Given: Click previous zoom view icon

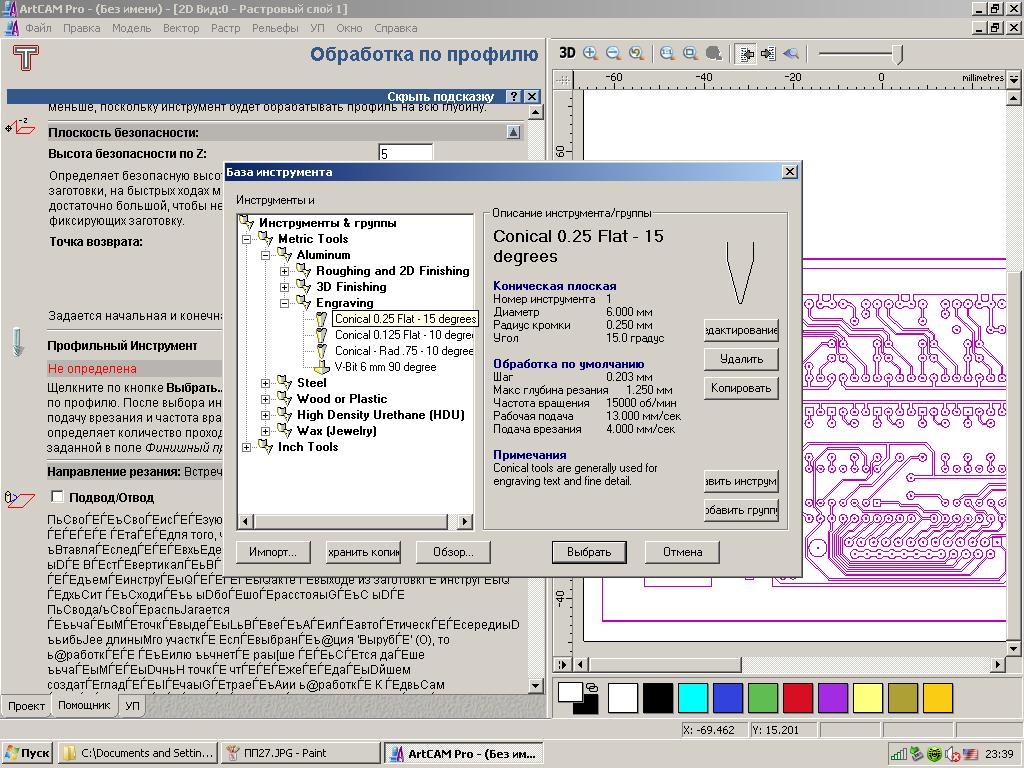Looking at the screenshot, I should coord(636,54).
